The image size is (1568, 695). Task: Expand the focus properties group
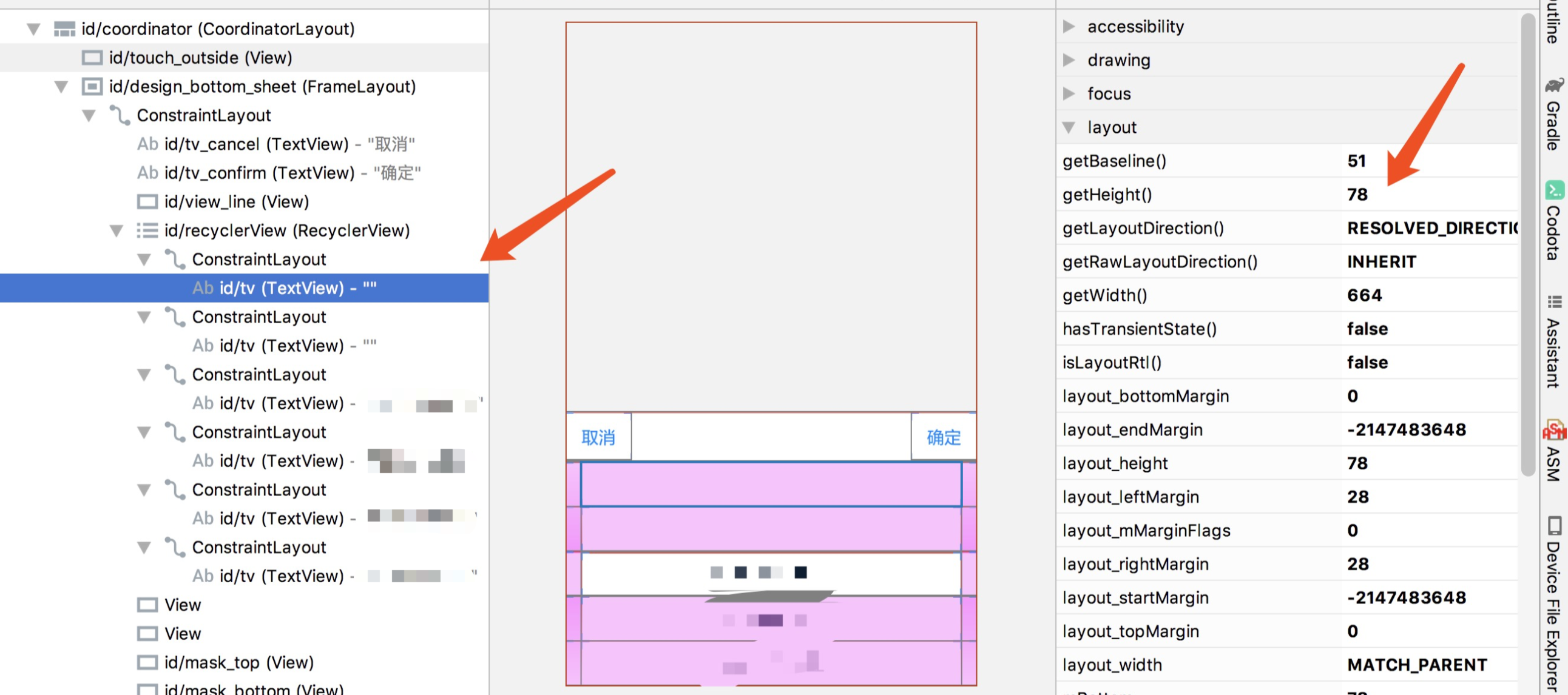tap(1068, 94)
